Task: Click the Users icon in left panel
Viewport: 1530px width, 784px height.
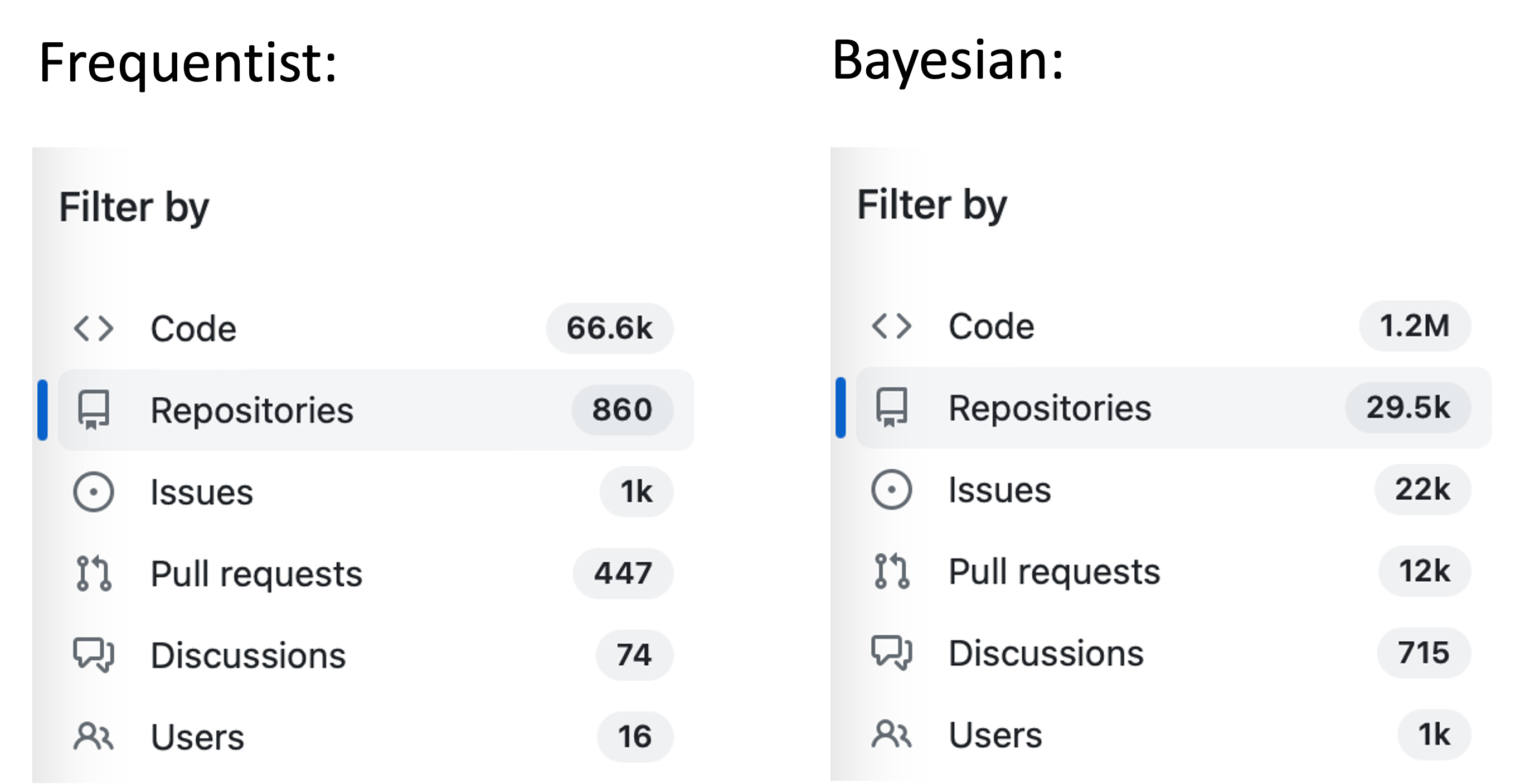Action: (93, 737)
